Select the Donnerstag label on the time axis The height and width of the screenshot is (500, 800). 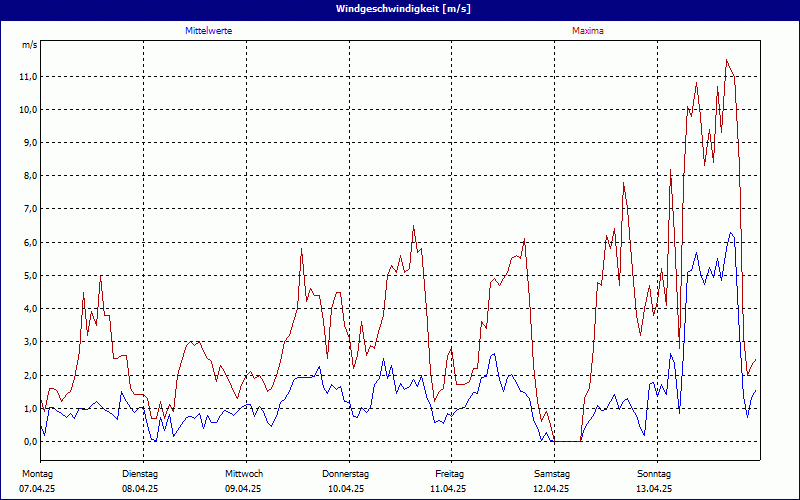coord(346,473)
